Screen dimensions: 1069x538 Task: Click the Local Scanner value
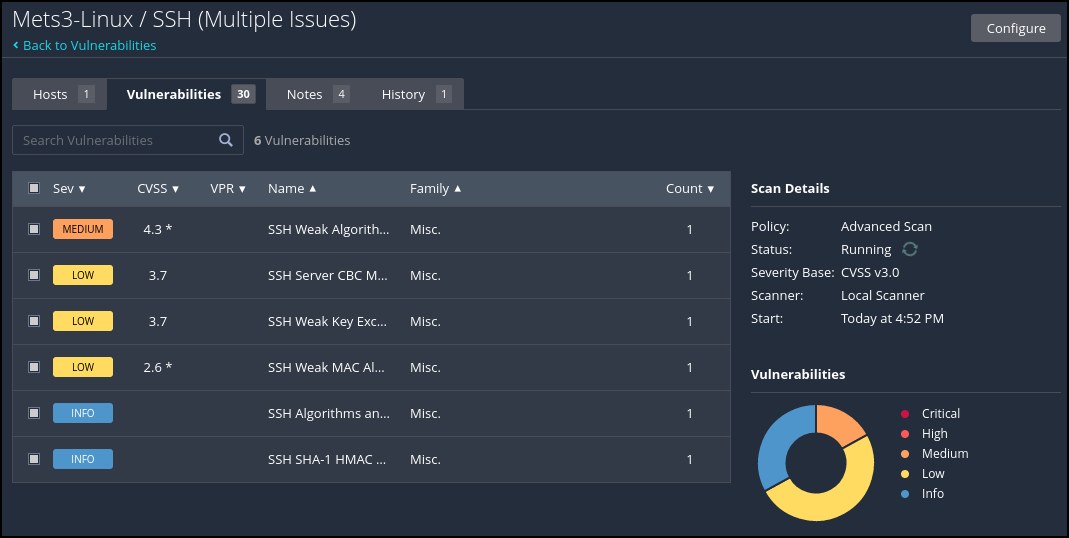click(x=882, y=295)
